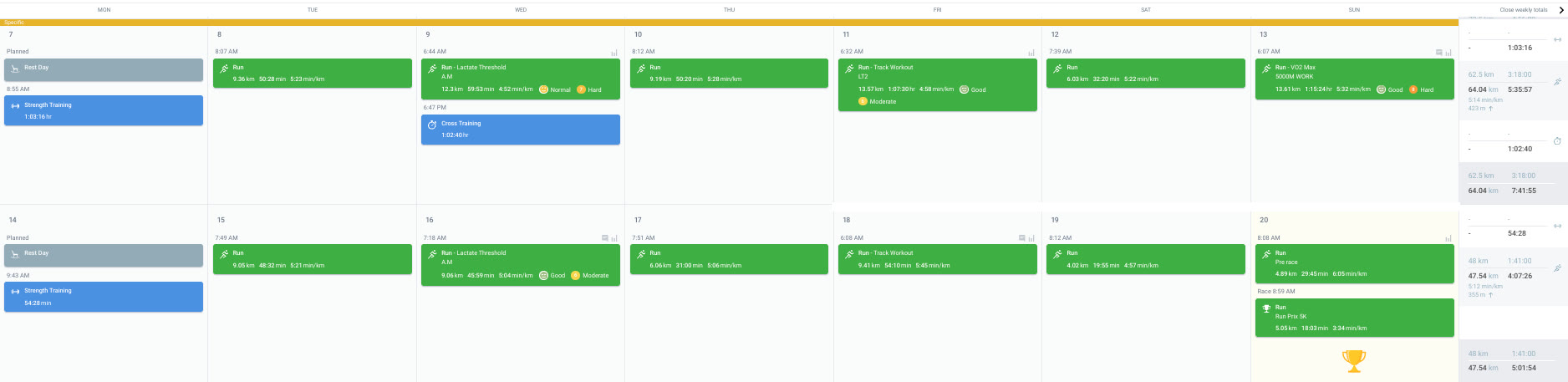The width and height of the screenshot is (1568, 382).
Task: Click the comment icon above the 6:07 AM workout
Action: (x=1439, y=52)
